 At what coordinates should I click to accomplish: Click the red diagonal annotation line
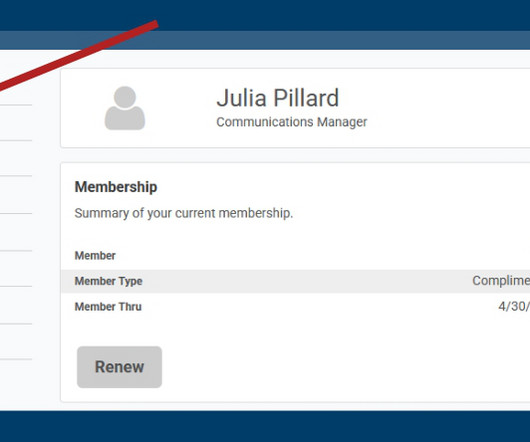pyautogui.click(x=79, y=55)
